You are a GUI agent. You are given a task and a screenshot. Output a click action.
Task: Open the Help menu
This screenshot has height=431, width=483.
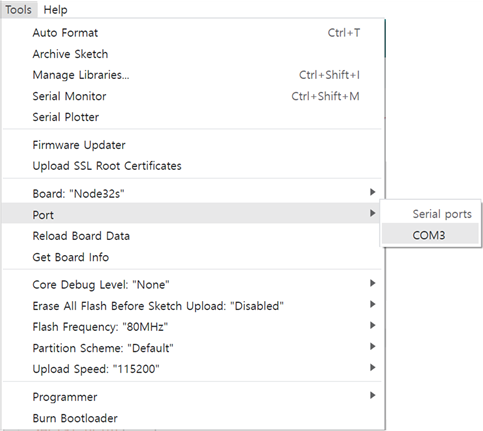click(55, 10)
